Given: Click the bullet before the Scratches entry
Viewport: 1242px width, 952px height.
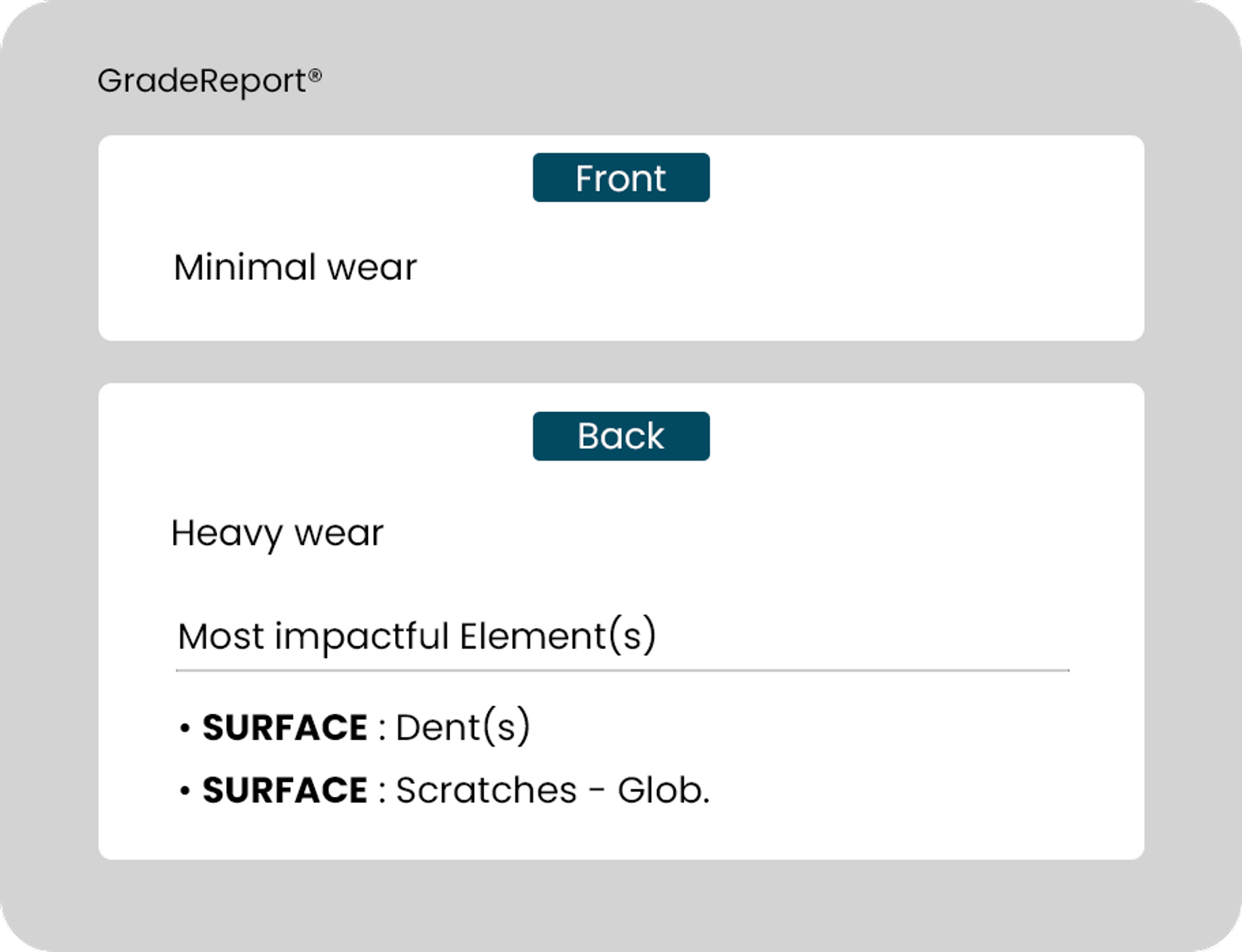Looking at the screenshot, I should [185, 791].
